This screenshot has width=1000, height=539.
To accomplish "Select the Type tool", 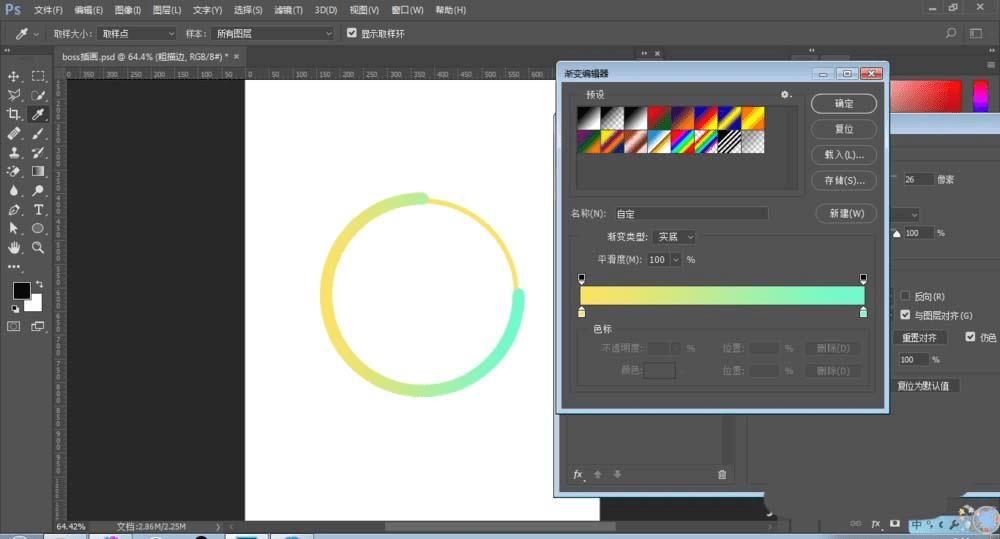I will coord(39,210).
